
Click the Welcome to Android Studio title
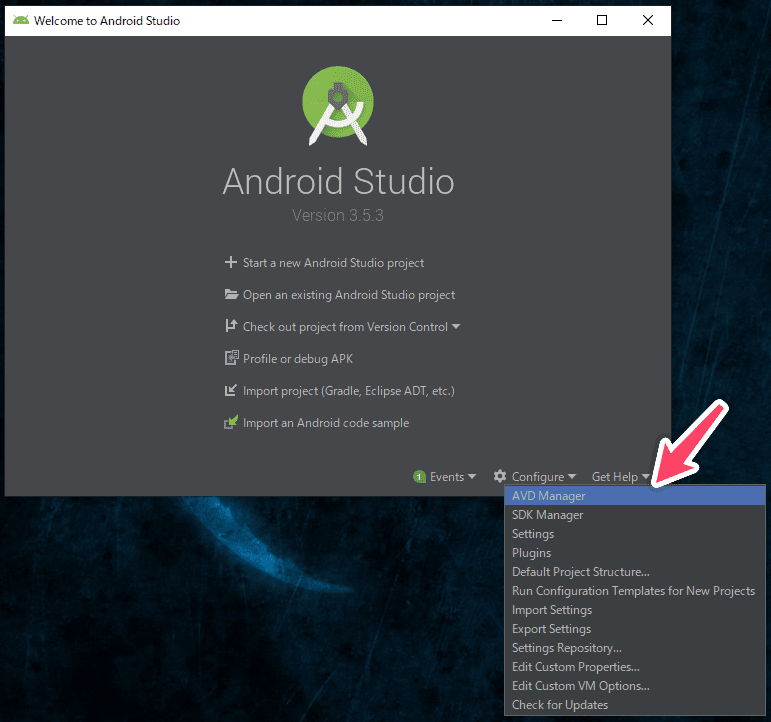tap(107, 21)
